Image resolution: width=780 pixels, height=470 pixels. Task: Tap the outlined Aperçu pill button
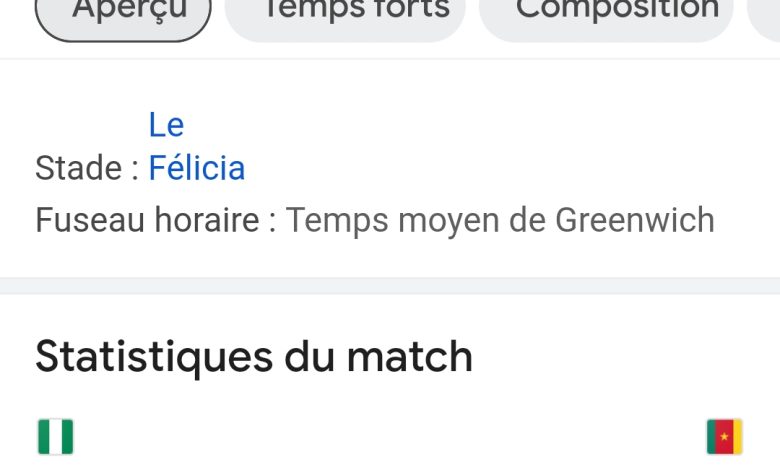(123, 15)
